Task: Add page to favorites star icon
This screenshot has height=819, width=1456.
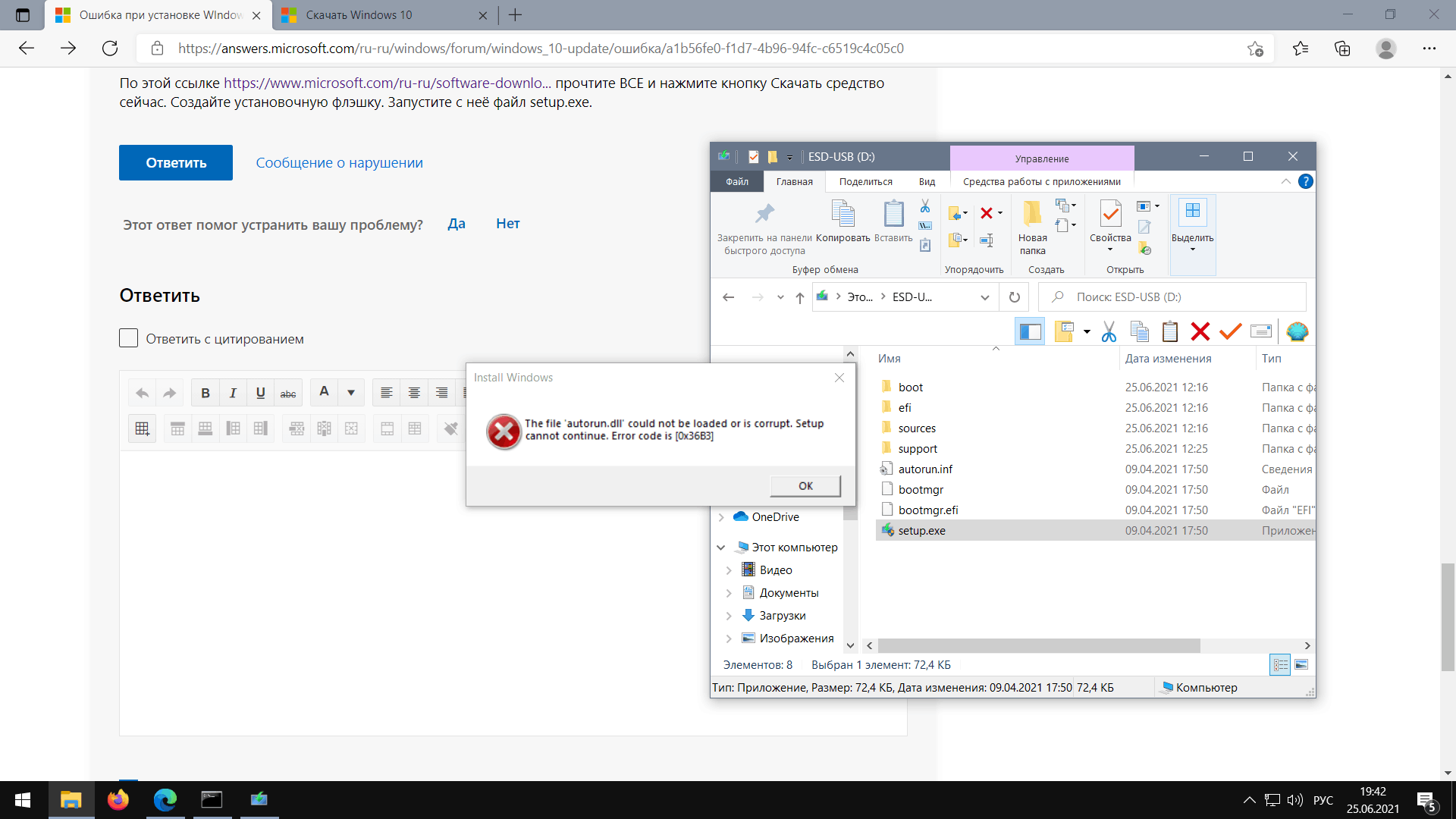Action: coord(1255,49)
